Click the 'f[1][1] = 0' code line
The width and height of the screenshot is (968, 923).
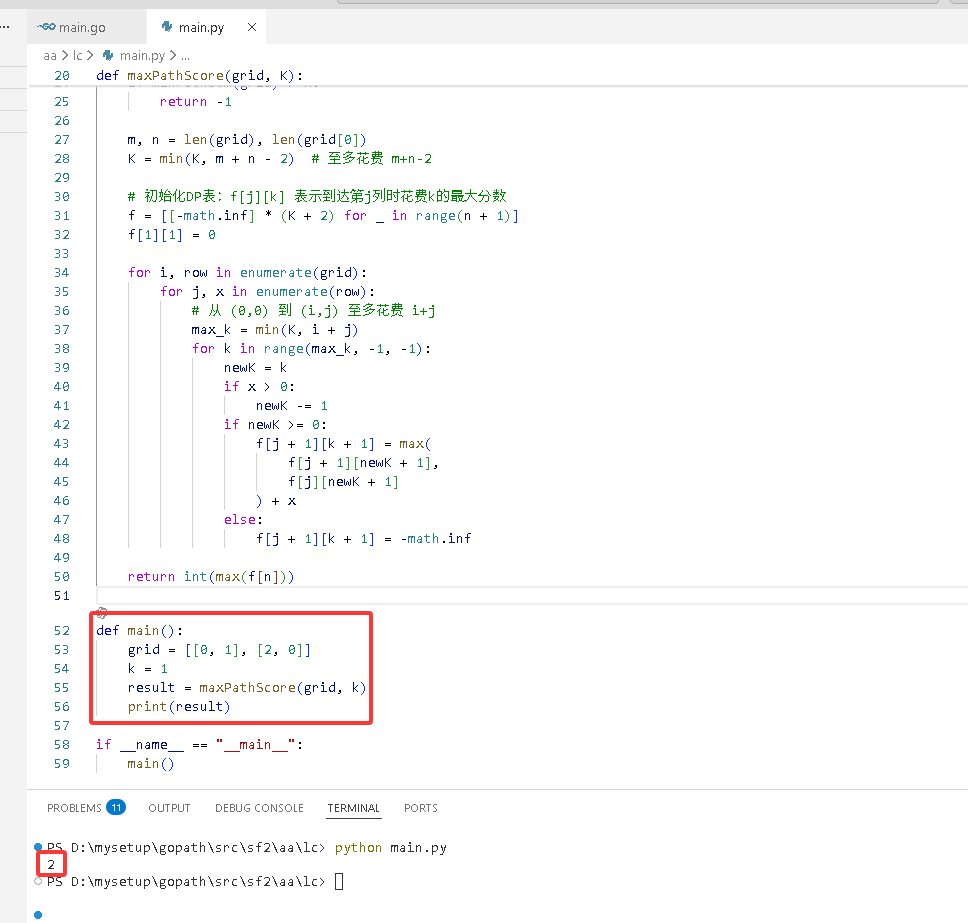[x=172, y=235]
